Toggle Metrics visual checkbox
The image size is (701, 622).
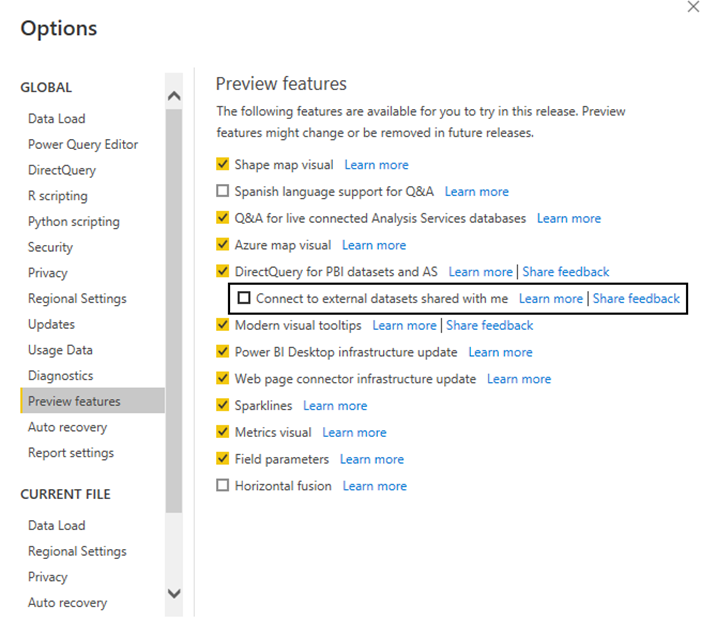tap(223, 432)
